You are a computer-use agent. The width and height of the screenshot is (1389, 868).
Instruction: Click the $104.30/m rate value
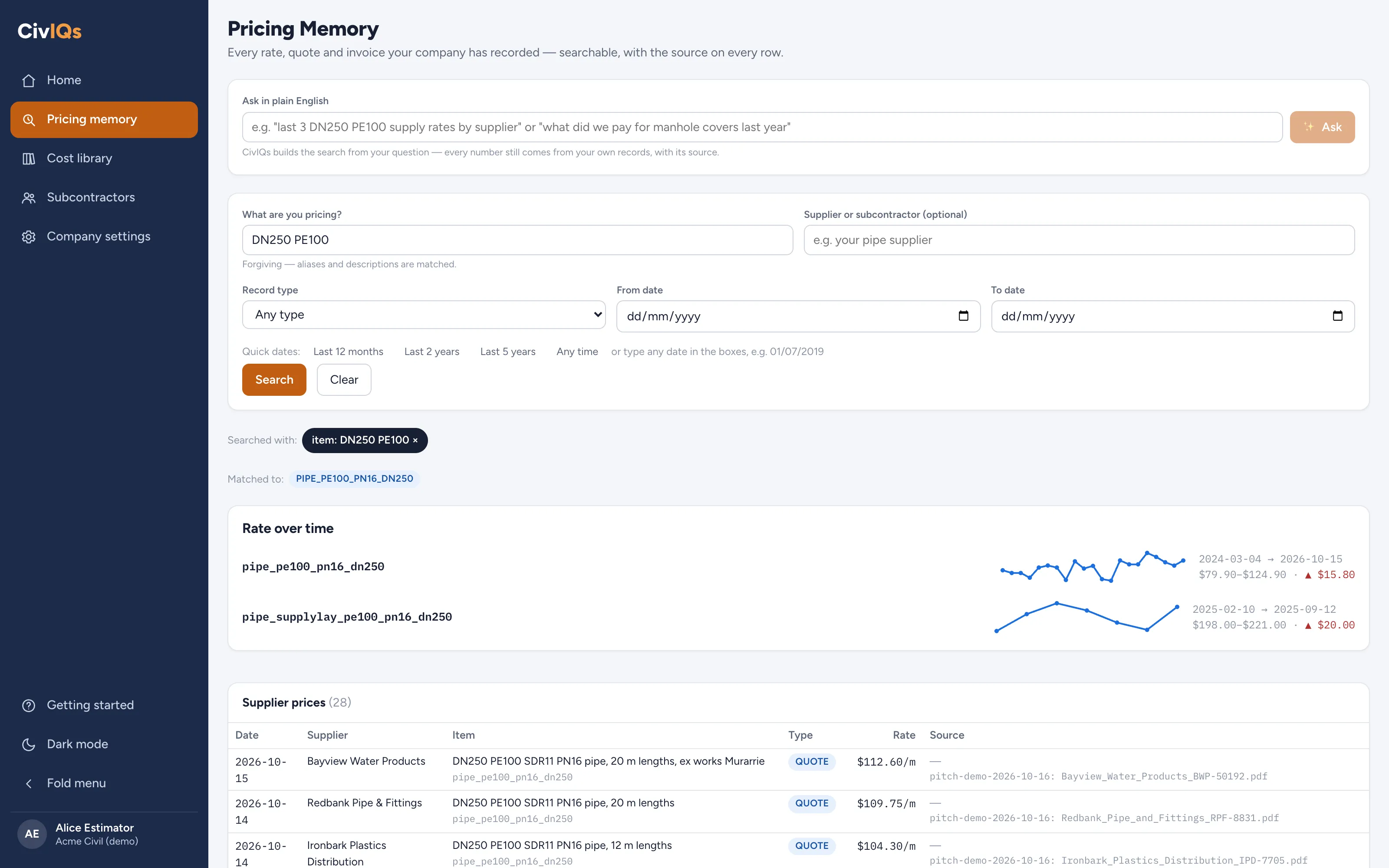pyautogui.click(x=885, y=846)
